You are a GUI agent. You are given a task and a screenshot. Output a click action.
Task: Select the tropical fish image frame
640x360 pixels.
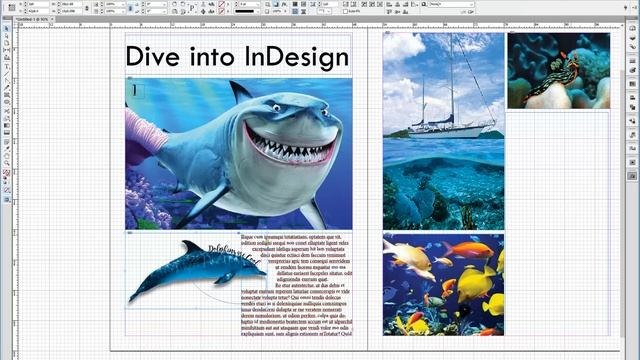[x=444, y=284]
